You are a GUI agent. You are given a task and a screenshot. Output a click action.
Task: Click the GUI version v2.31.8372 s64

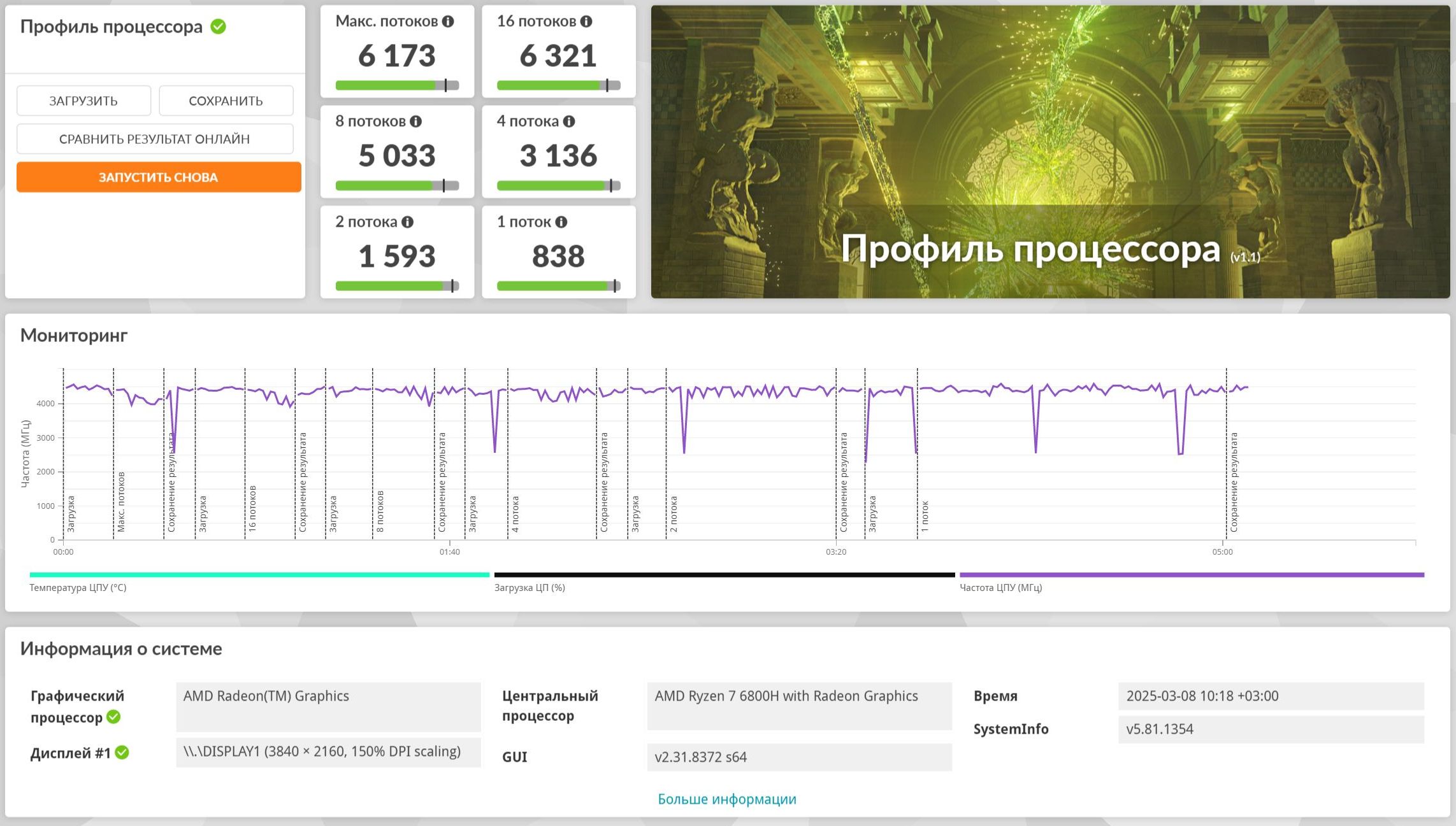coord(800,757)
